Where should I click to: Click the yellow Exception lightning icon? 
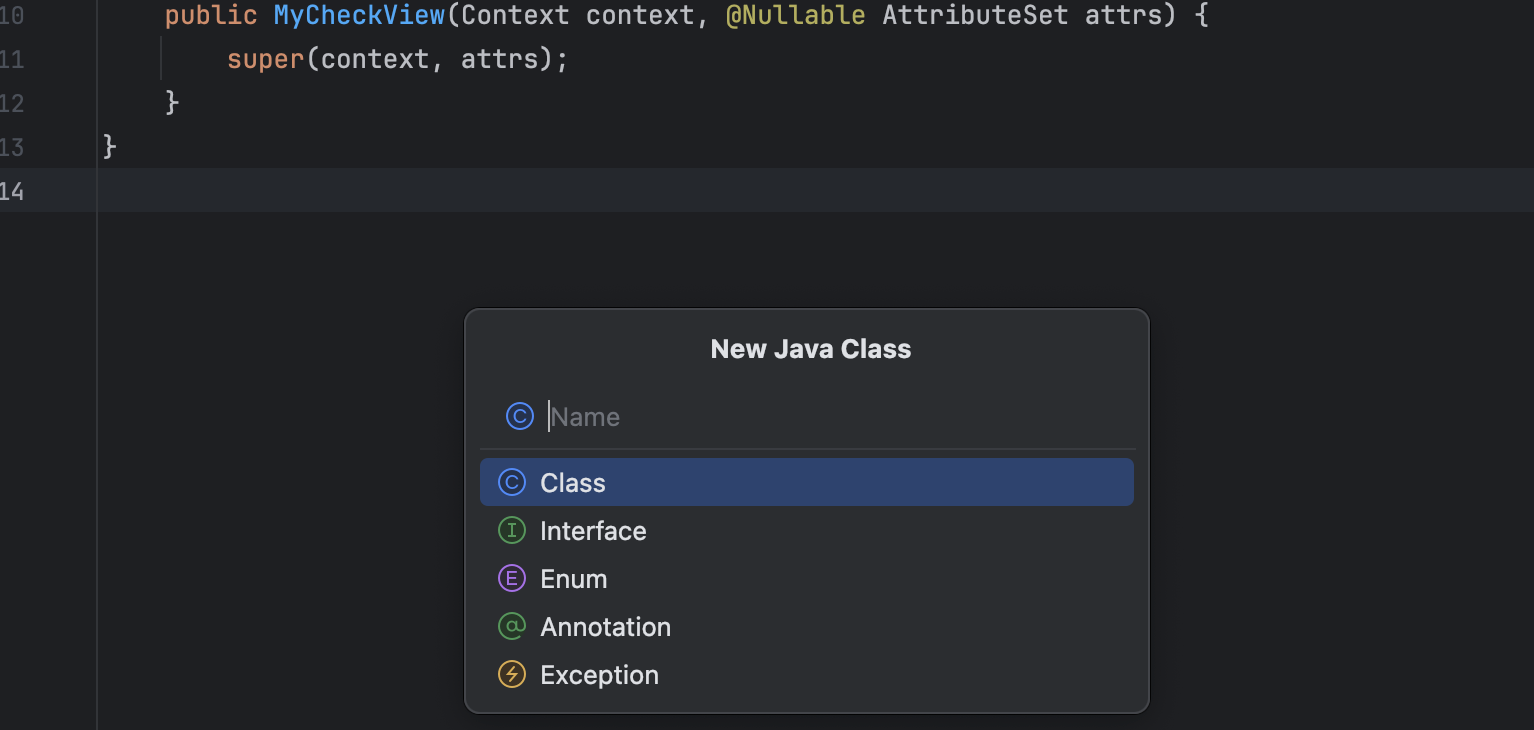[x=511, y=675]
